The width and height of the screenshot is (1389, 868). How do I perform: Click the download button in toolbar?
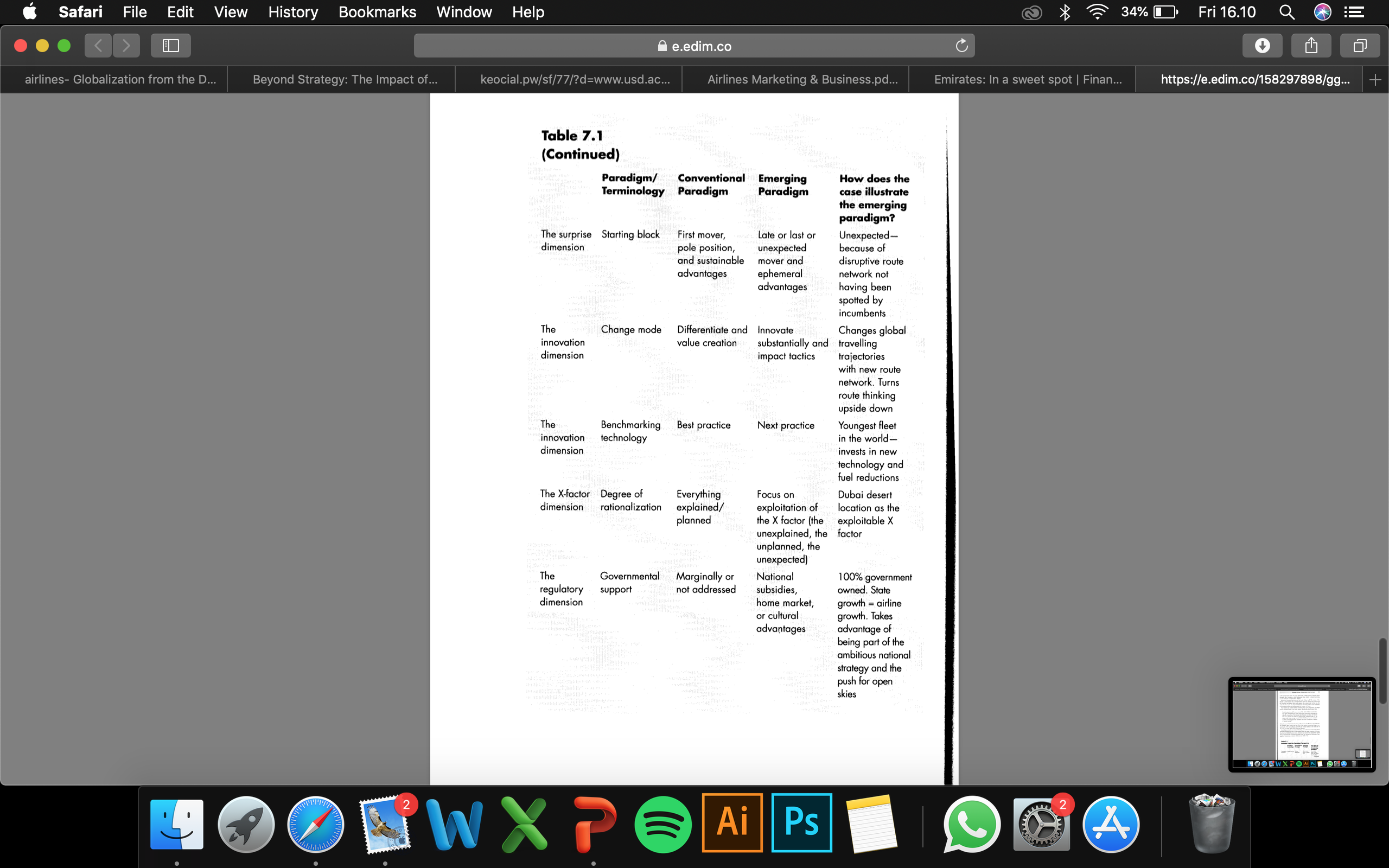[1263, 45]
